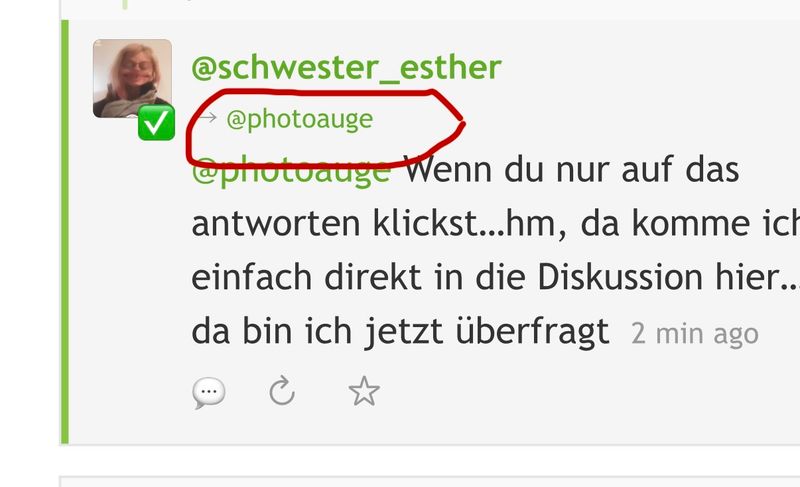Image resolution: width=800 pixels, height=487 pixels.
Task: Repeat the post with circular arrow icon
Action: tap(282, 391)
